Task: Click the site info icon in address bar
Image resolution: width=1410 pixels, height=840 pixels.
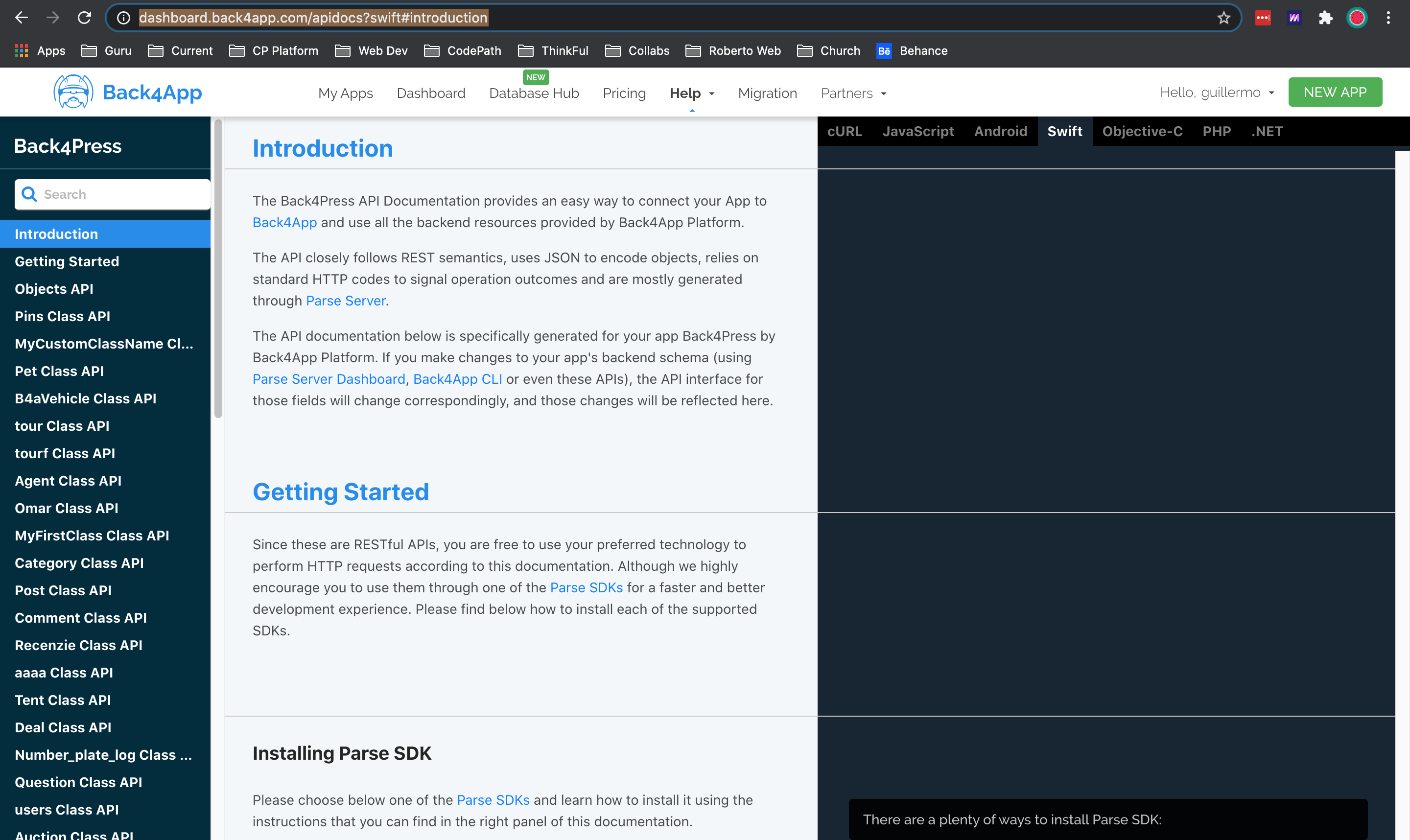Action: [123, 18]
